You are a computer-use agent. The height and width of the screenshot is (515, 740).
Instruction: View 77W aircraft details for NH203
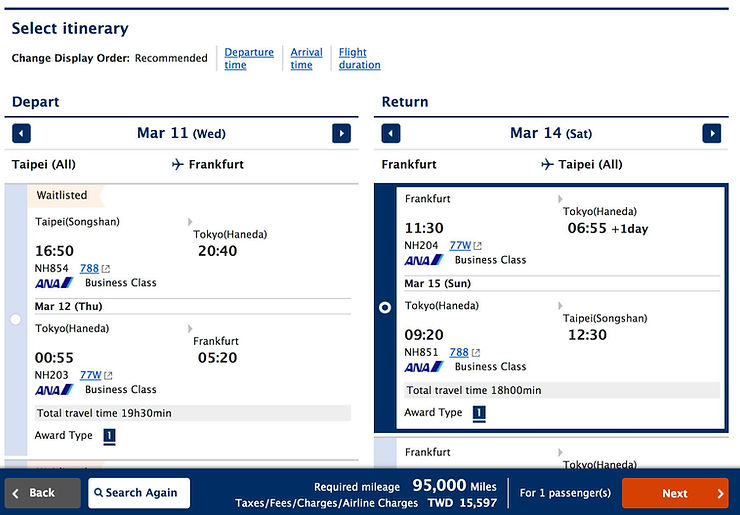pos(90,375)
